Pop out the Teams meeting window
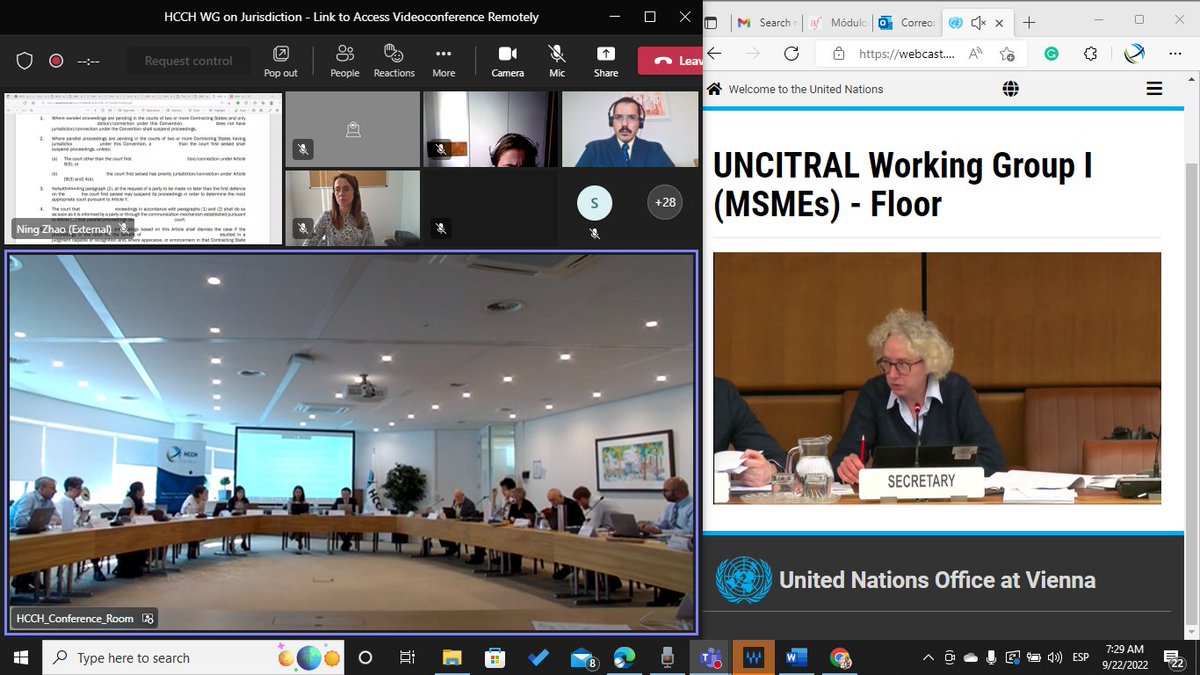Image resolution: width=1200 pixels, height=675 pixels. coord(281,61)
